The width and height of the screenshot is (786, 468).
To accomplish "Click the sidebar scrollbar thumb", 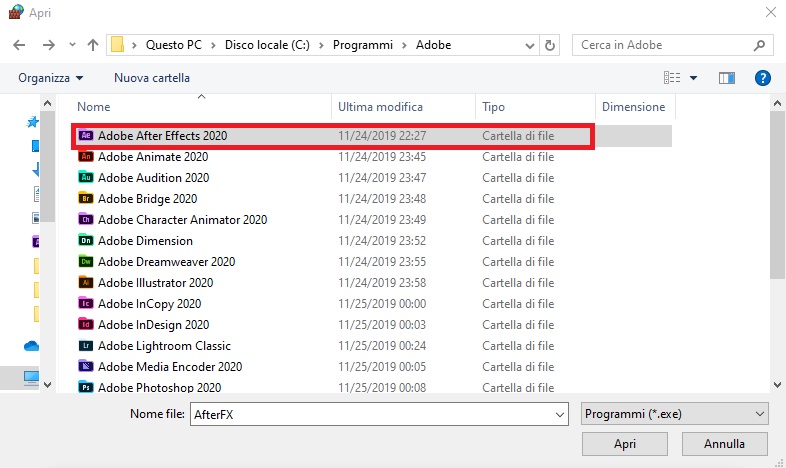I will pos(48,166).
